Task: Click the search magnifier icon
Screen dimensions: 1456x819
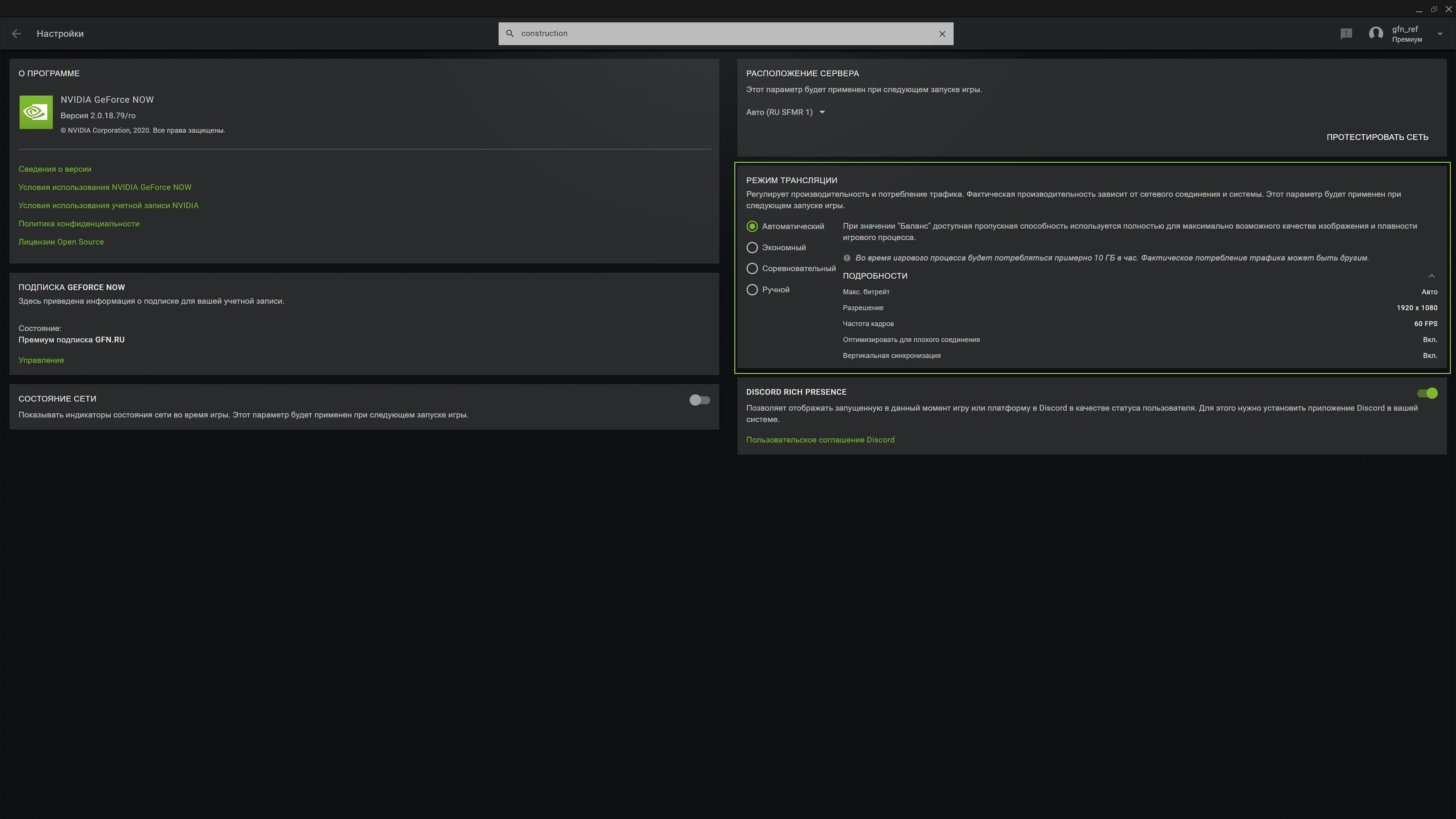Action: [510, 34]
